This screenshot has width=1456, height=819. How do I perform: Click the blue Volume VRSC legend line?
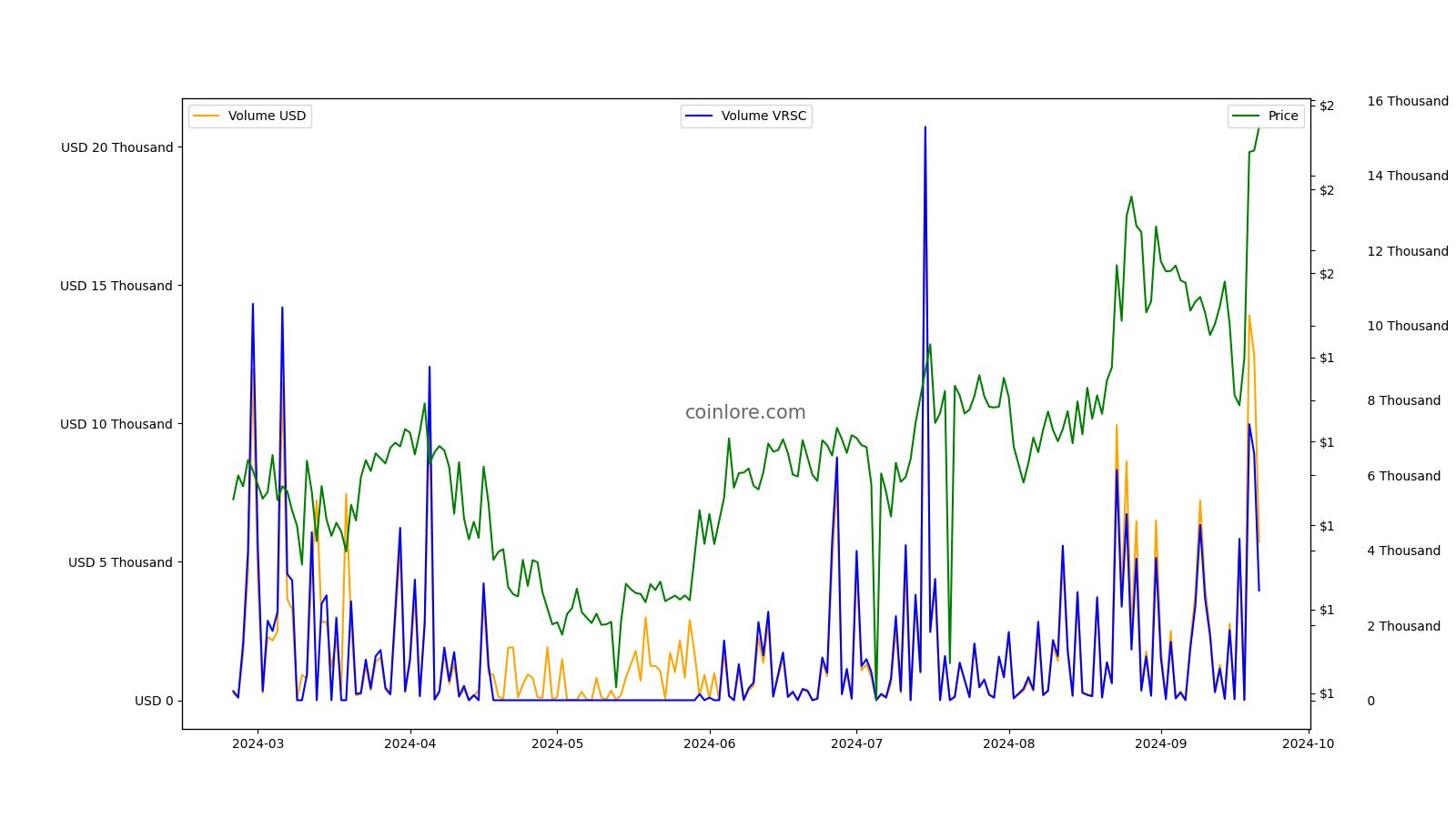pyautogui.click(x=700, y=116)
